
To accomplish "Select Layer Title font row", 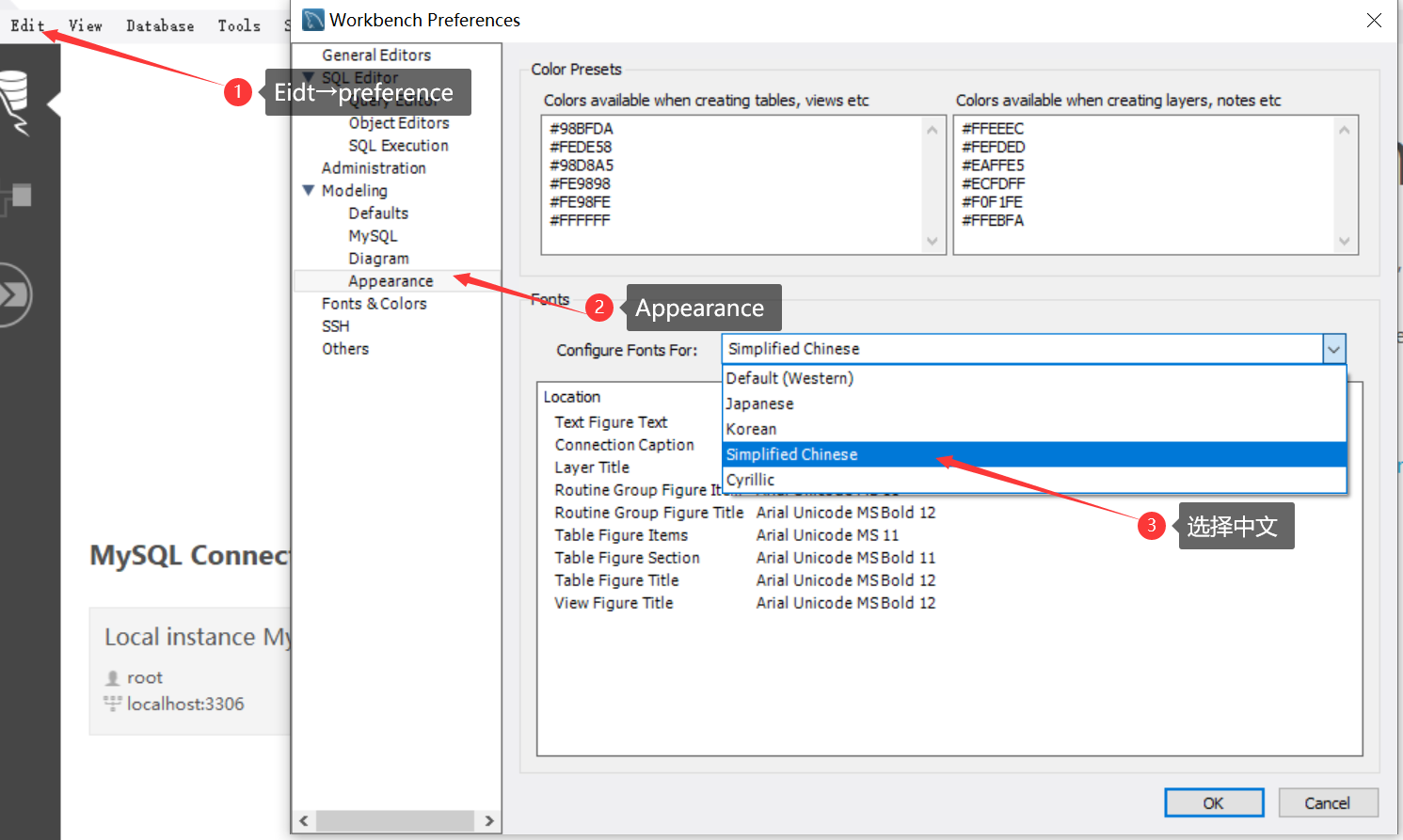I will tap(592, 468).
